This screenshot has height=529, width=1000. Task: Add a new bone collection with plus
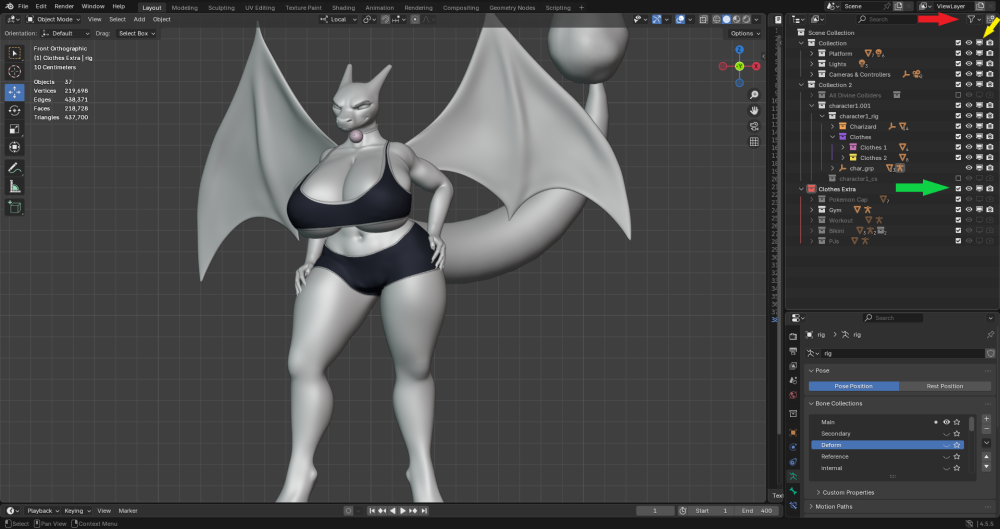click(x=987, y=419)
